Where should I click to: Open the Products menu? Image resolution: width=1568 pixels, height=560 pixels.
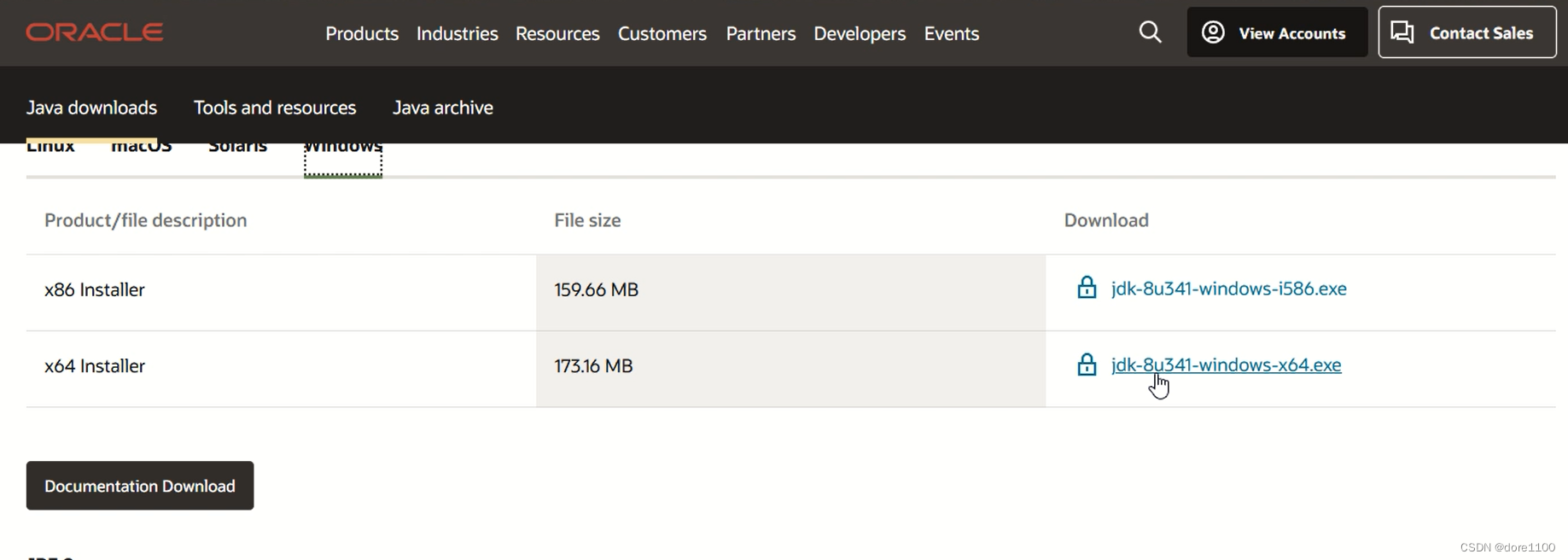(362, 33)
